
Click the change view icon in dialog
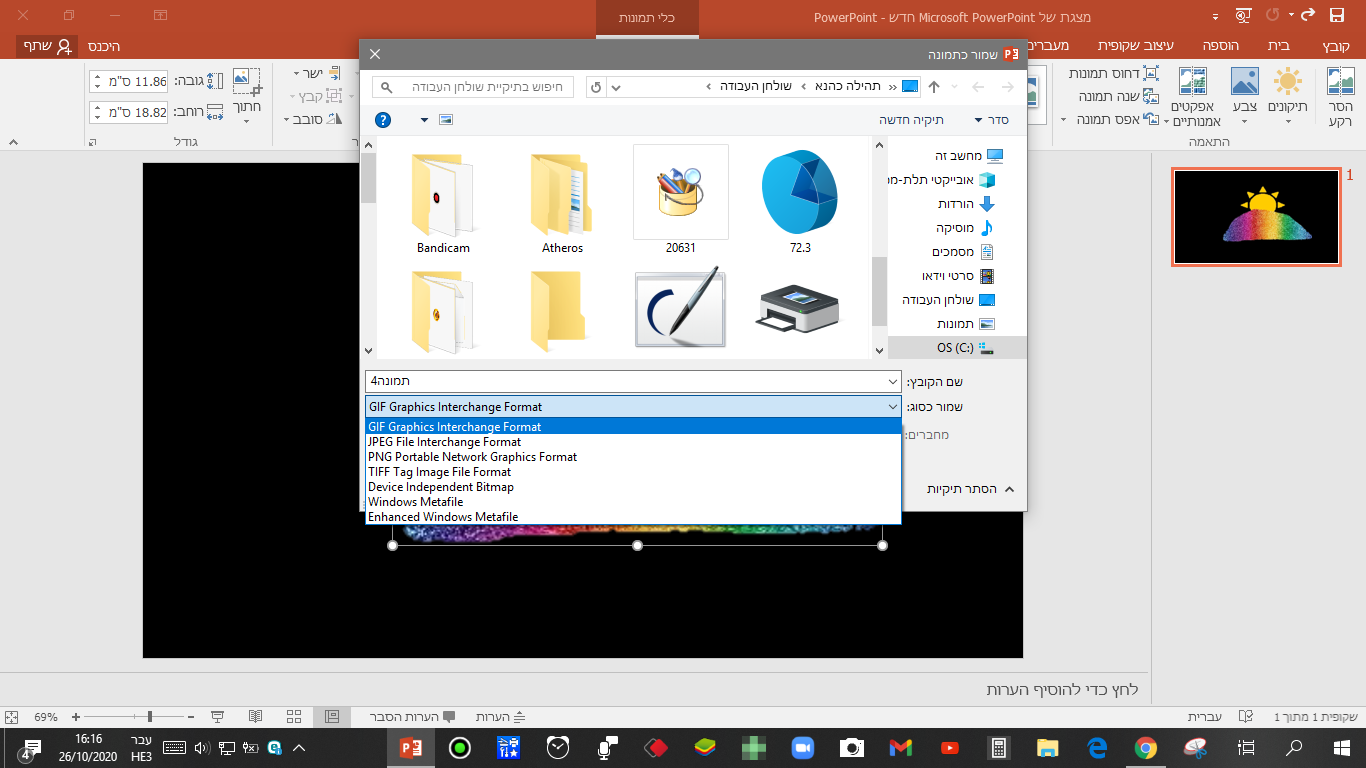[446, 120]
